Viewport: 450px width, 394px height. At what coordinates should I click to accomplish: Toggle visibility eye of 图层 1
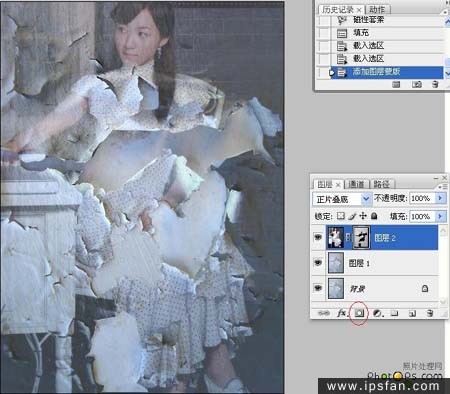click(x=318, y=263)
